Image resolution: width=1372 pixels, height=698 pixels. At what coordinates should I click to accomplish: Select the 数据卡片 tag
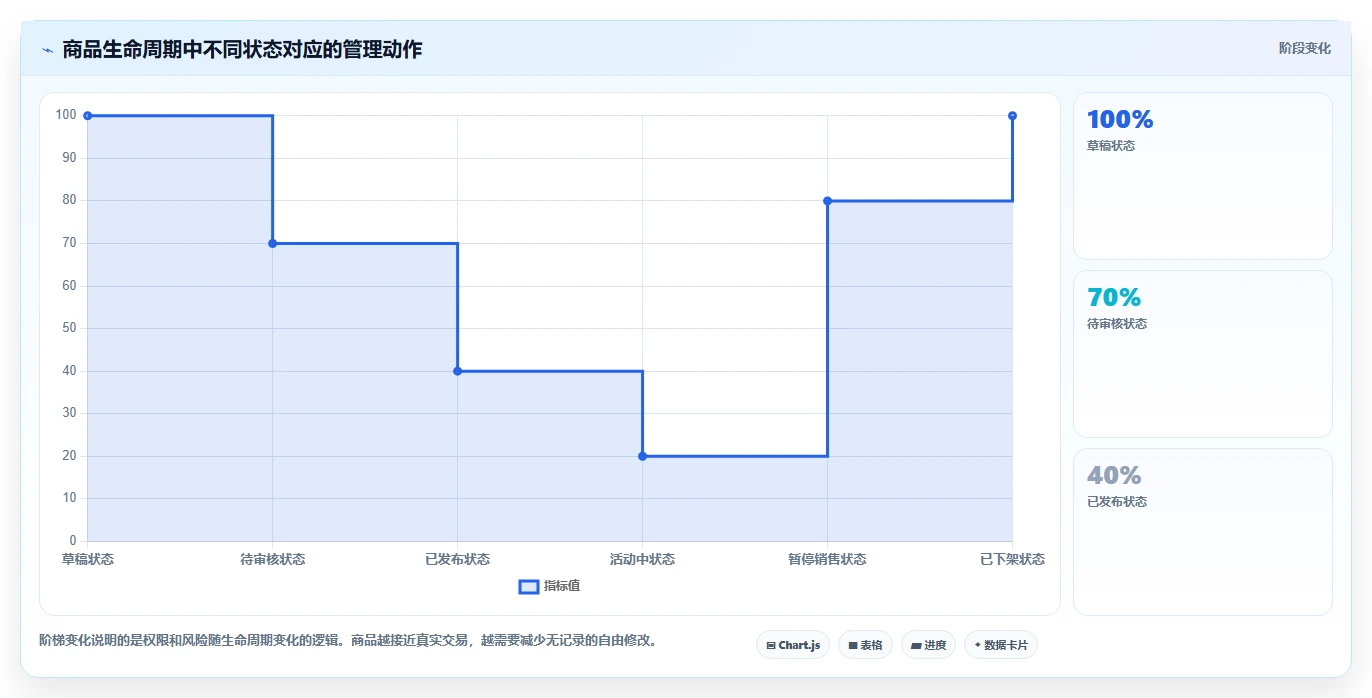click(1001, 645)
